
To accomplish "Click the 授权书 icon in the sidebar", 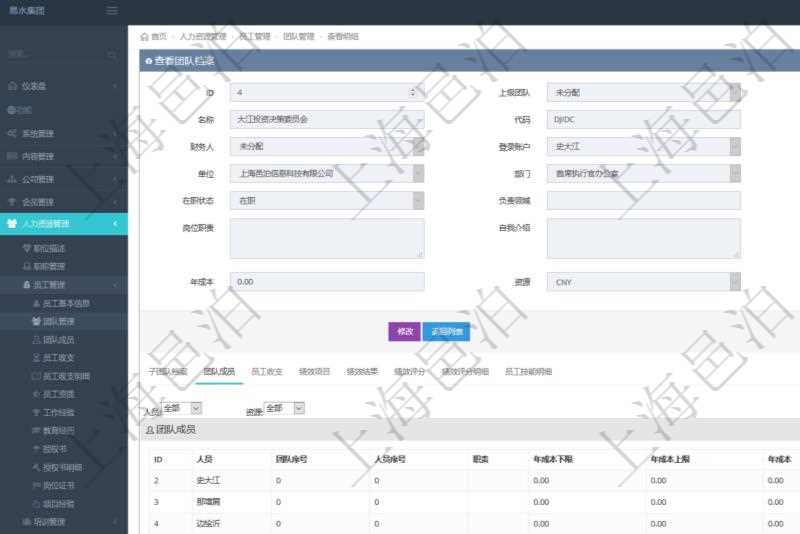I will tap(36, 449).
